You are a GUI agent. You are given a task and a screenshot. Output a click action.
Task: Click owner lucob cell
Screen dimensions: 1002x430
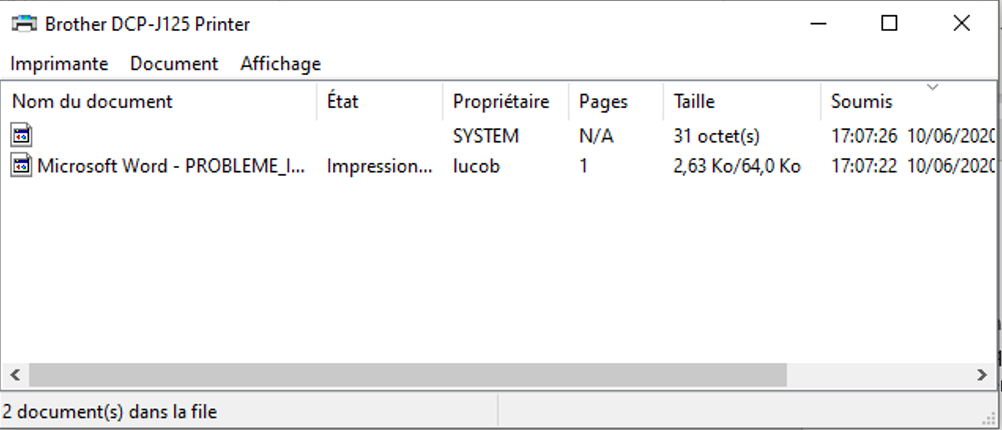(x=476, y=166)
